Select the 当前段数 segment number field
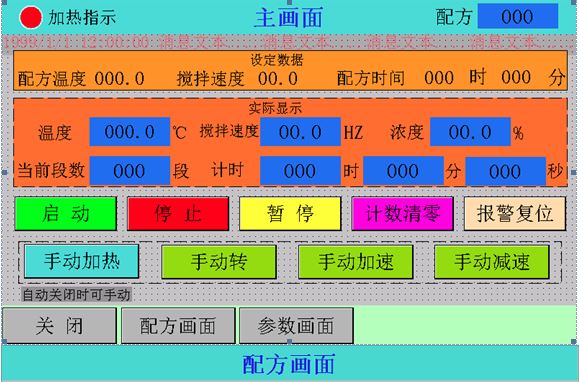This screenshot has height=382, width=579. (130, 171)
